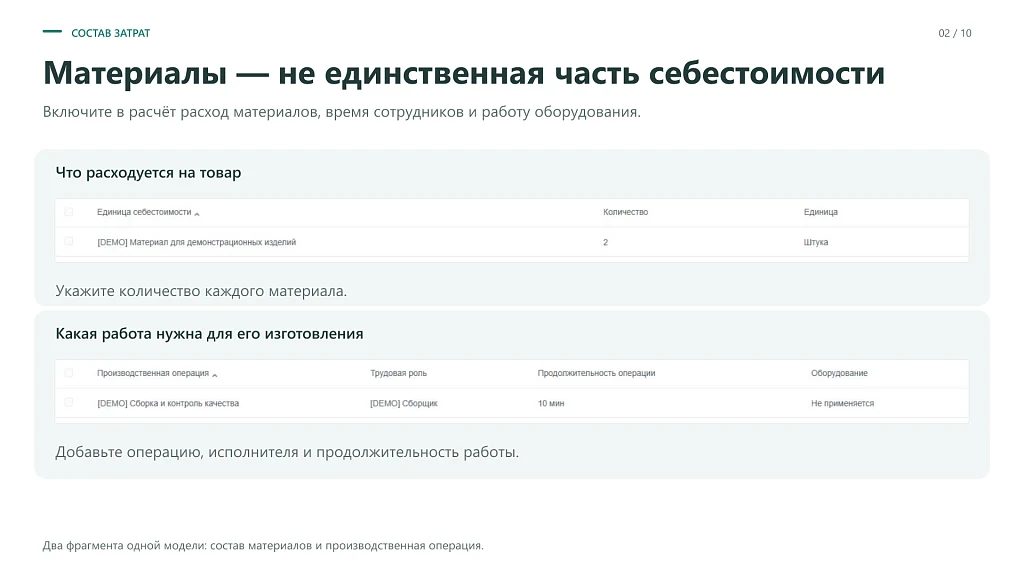This screenshot has height=576, width=1024.
Task: Tick the header checkbox beside Производственная операция
Action: coord(69,373)
